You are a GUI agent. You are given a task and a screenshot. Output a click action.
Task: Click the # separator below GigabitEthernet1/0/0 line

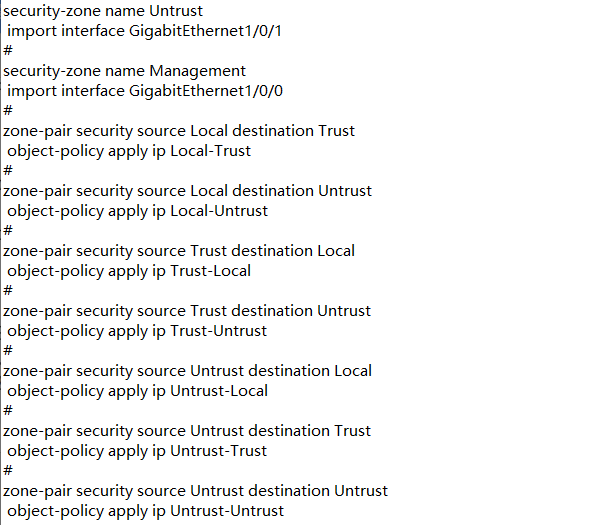pos(8,110)
